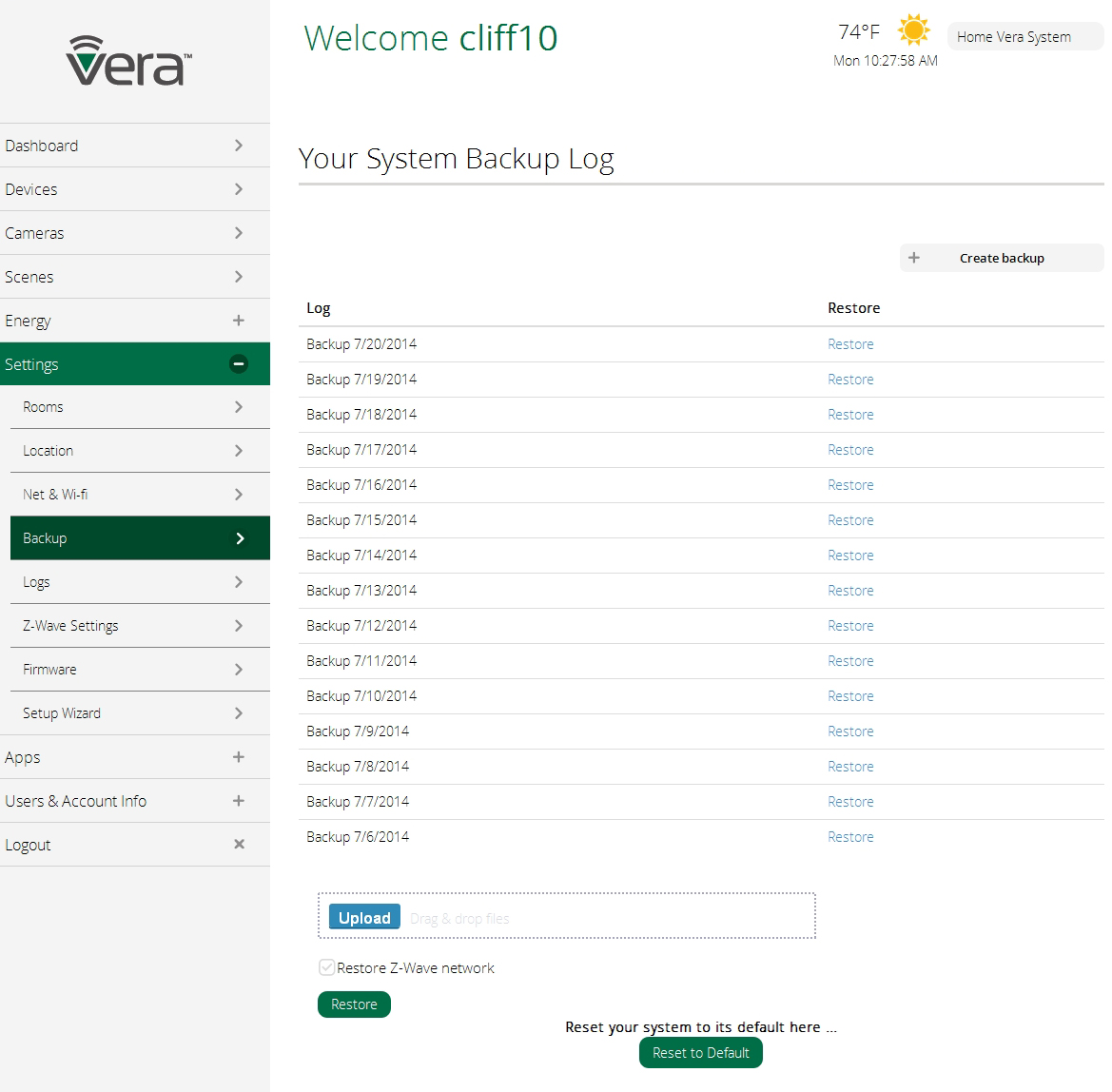Expand Users & Account Info section

239,801
